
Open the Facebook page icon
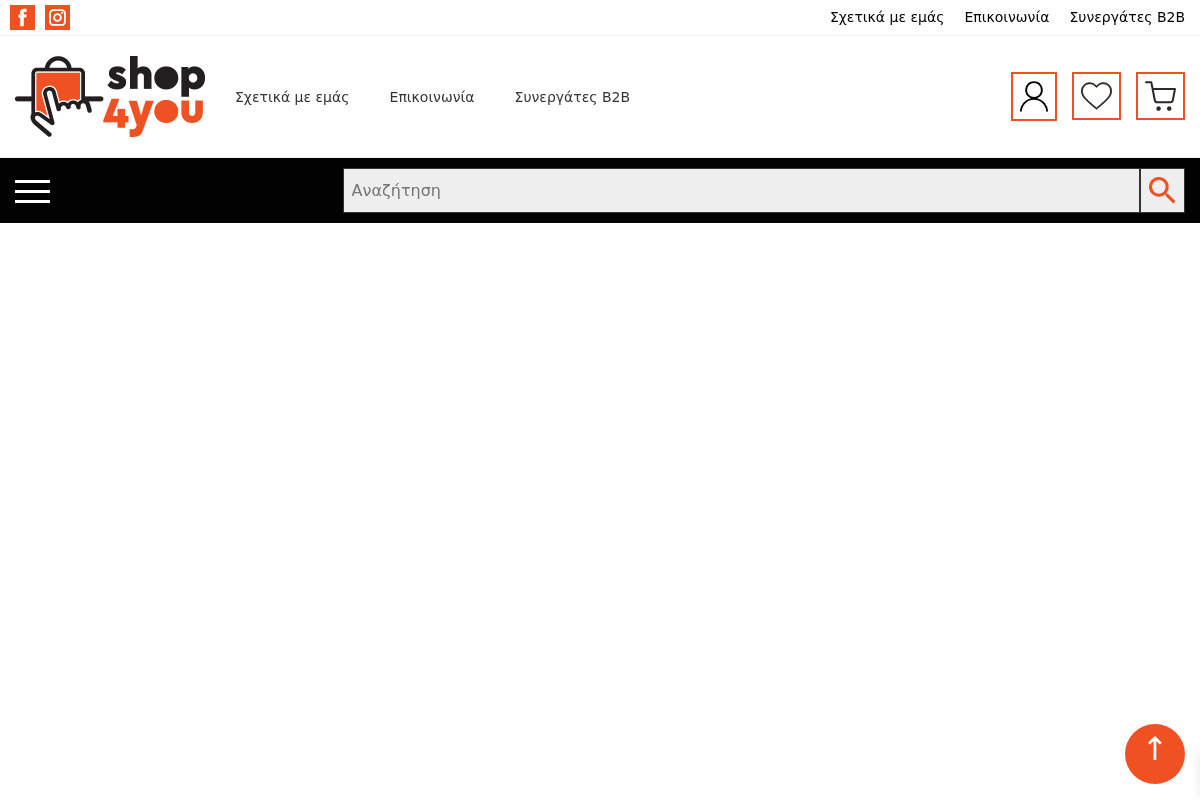coord(22,17)
